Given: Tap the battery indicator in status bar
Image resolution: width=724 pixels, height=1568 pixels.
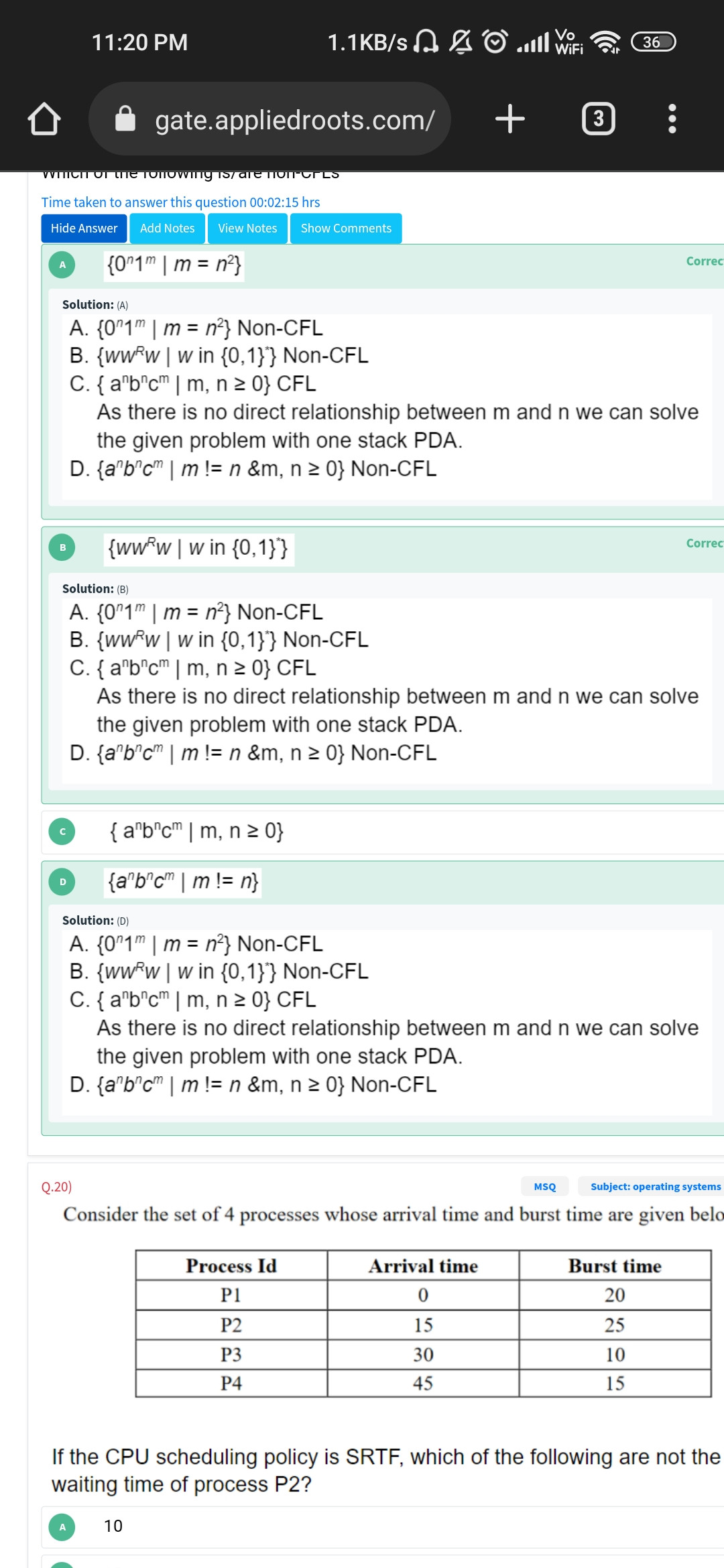Looking at the screenshot, I should 653,42.
